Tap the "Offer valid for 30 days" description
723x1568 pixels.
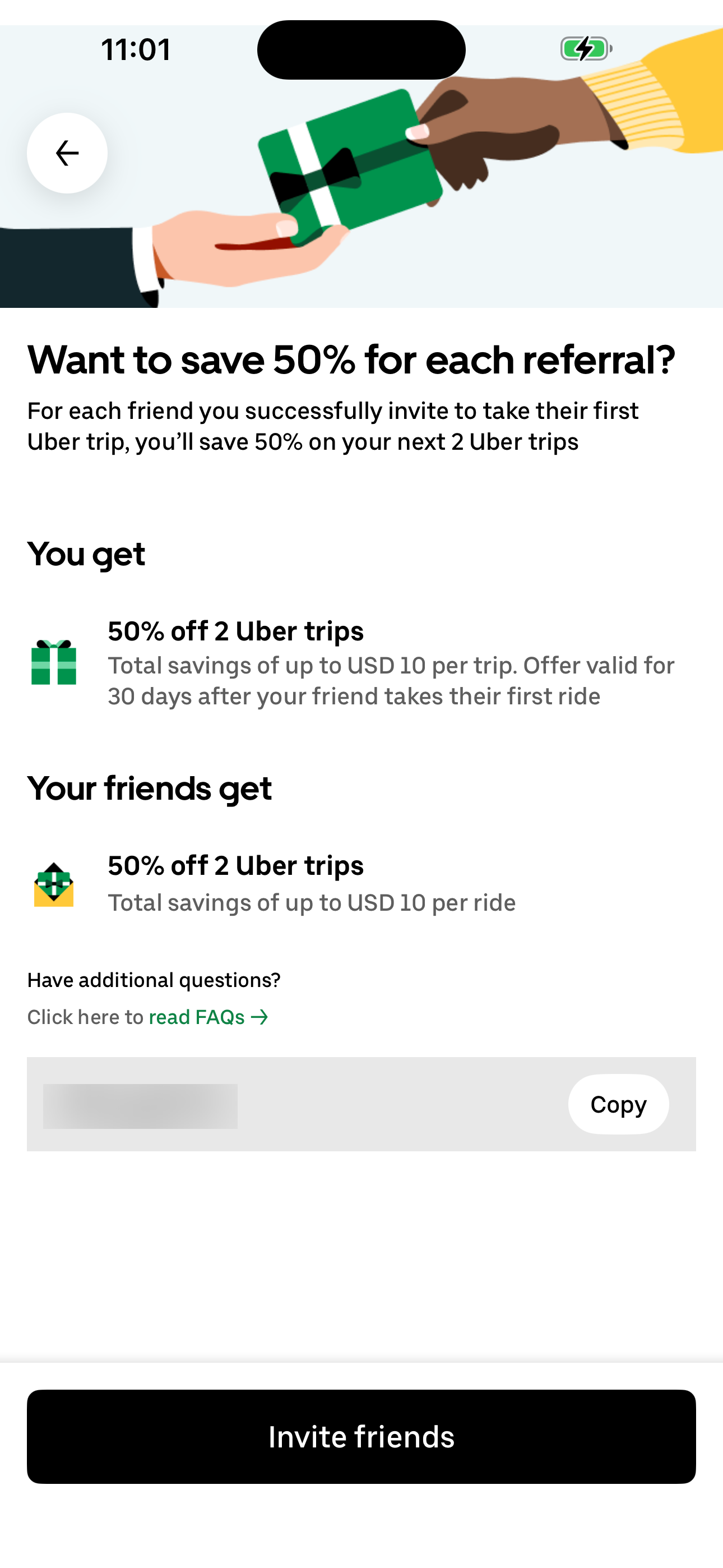(391, 681)
